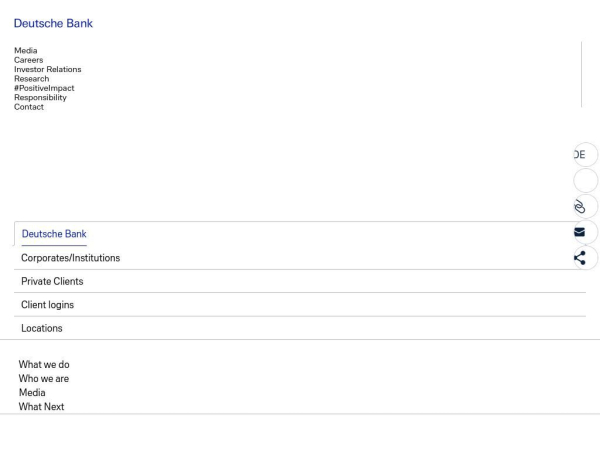Expand the Client logins section
This screenshot has height=450, width=600.
[47, 305]
